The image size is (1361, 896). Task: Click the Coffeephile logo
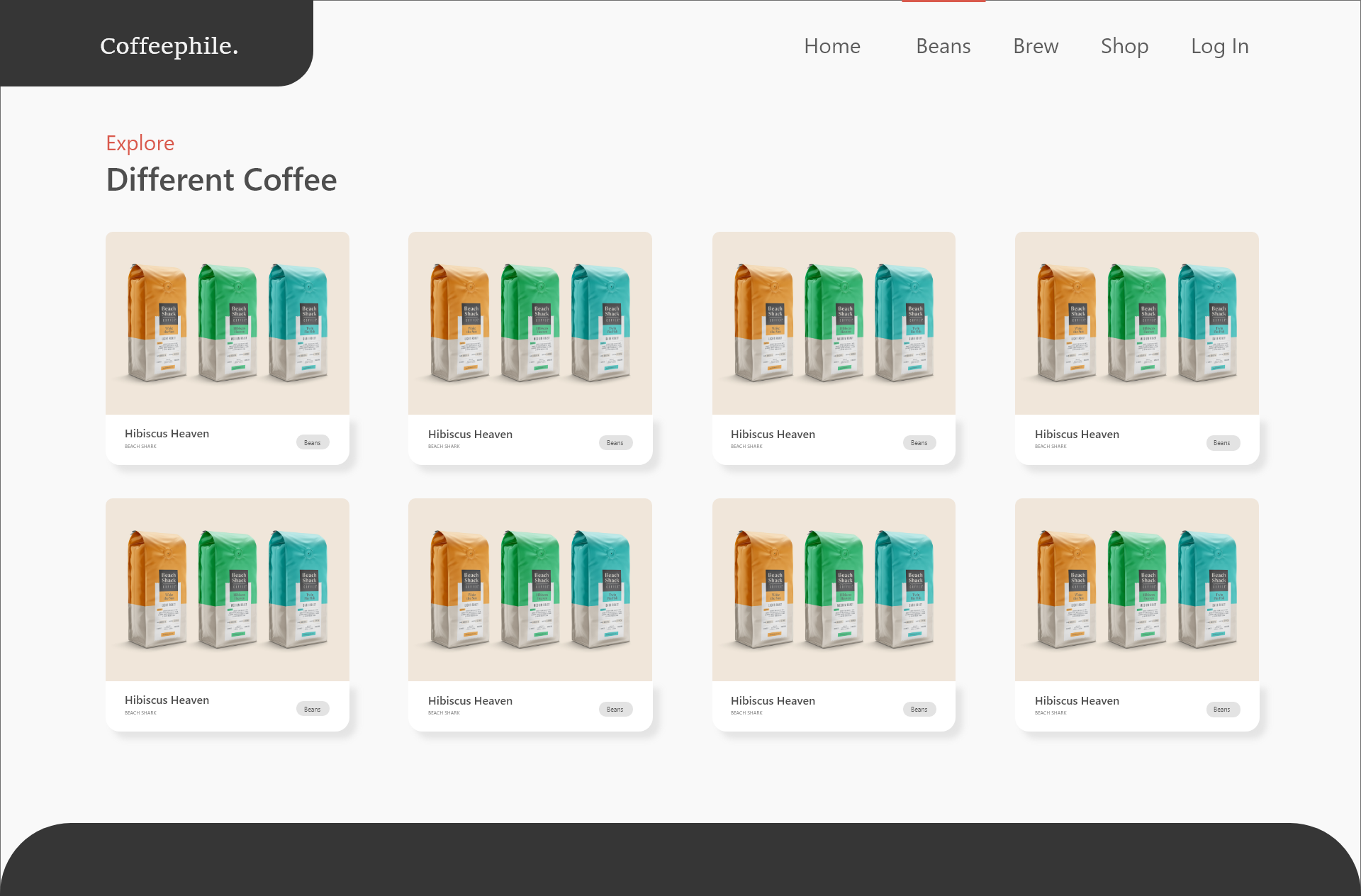pyautogui.click(x=169, y=46)
